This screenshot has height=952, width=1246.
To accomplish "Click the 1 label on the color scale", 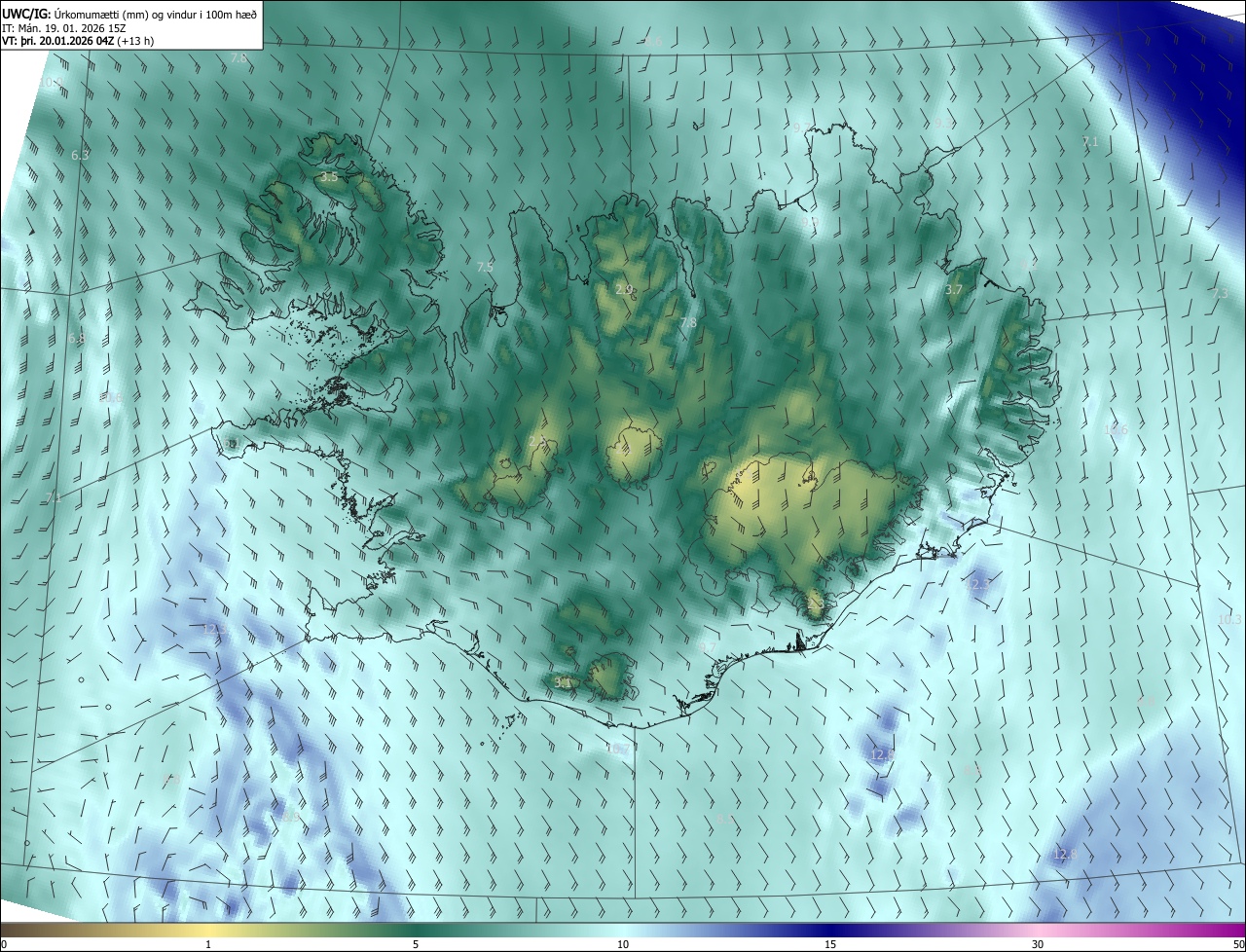I will [208, 945].
